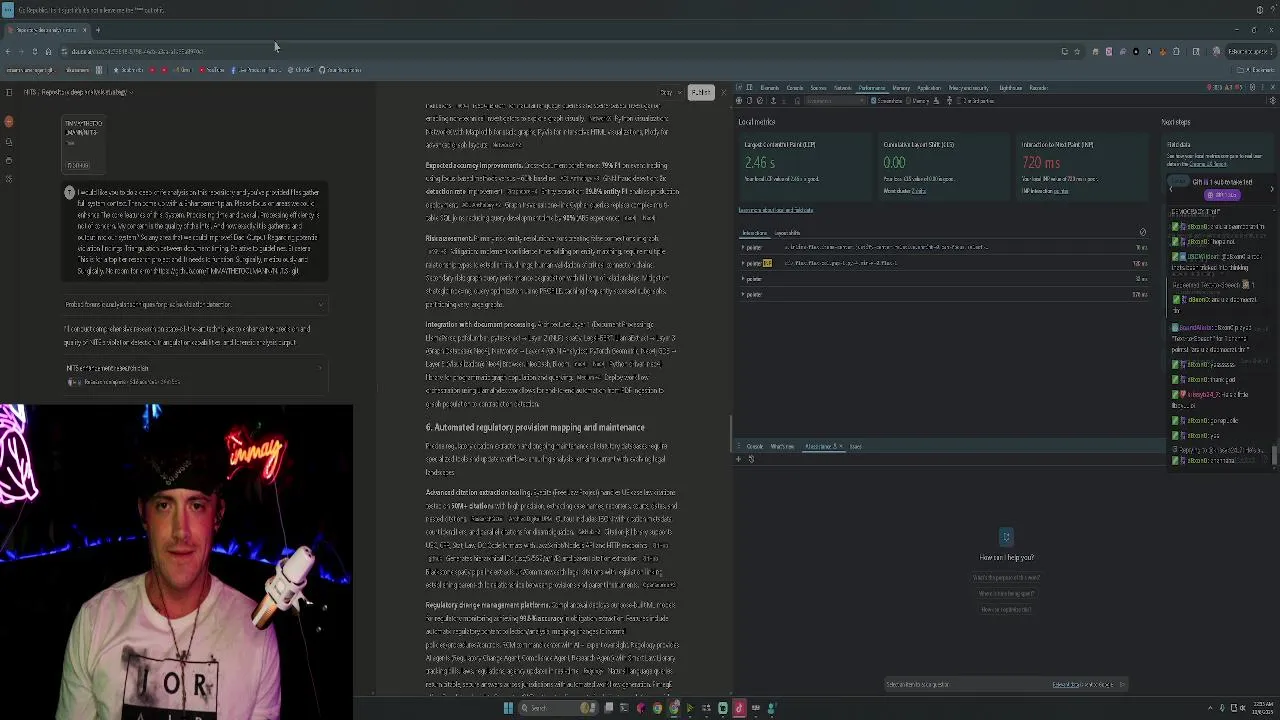Viewport: 1280px width, 720px height.
Task: Switch to the Network DevTools tab
Action: [843, 88]
